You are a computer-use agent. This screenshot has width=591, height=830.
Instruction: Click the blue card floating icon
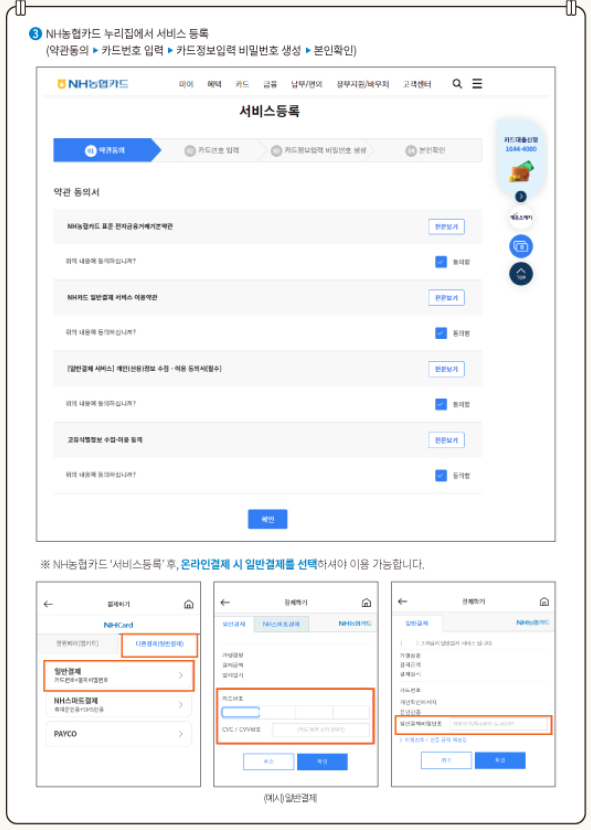pos(521,246)
